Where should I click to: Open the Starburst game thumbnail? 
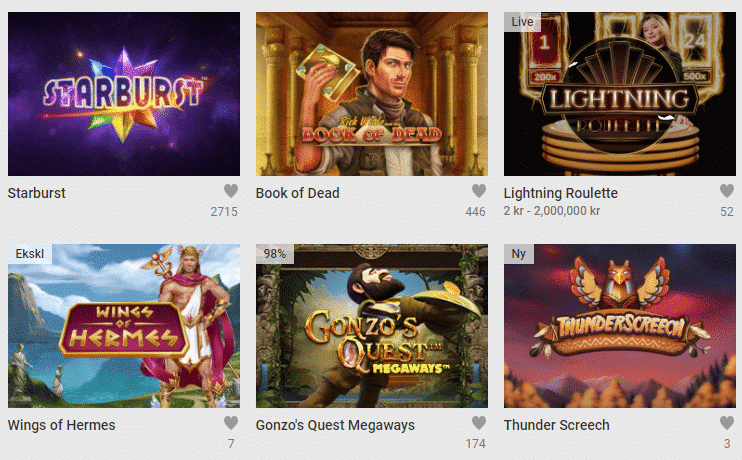click(x=124, y=94)
